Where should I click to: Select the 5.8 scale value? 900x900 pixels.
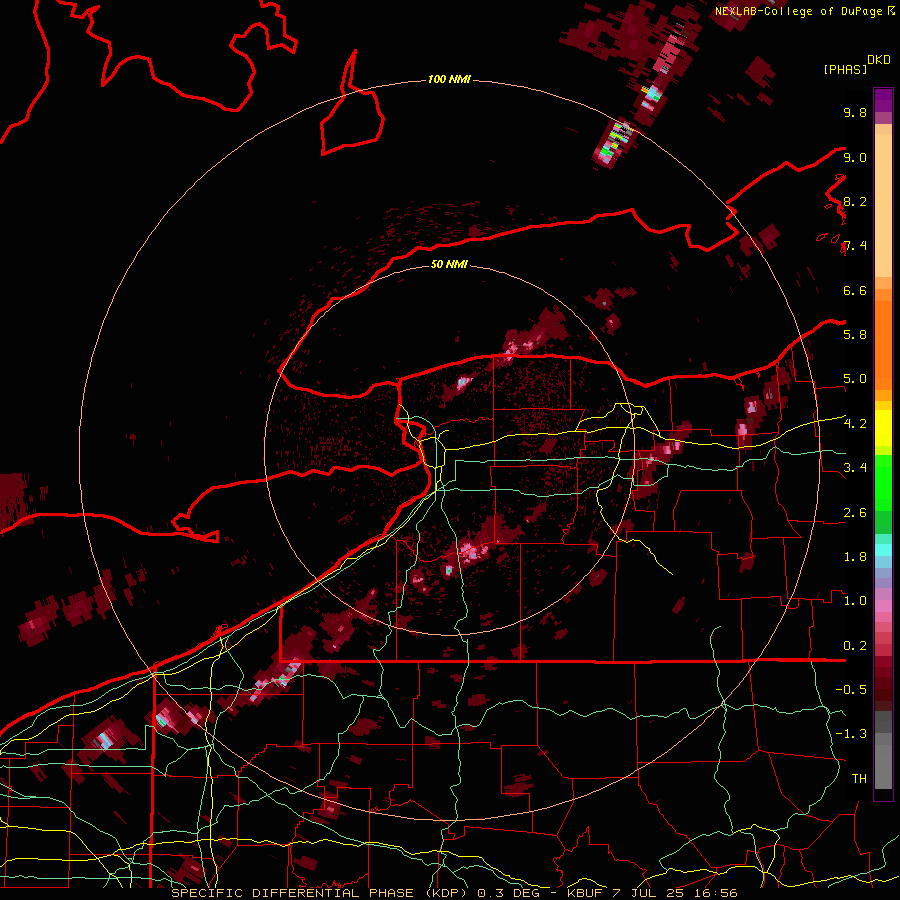855,335
